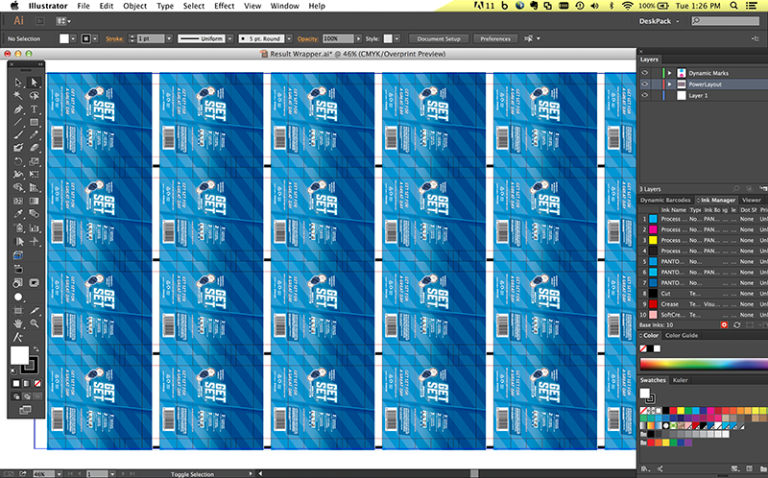
Task: Select the Hand tool
Action: click(18, 323)
